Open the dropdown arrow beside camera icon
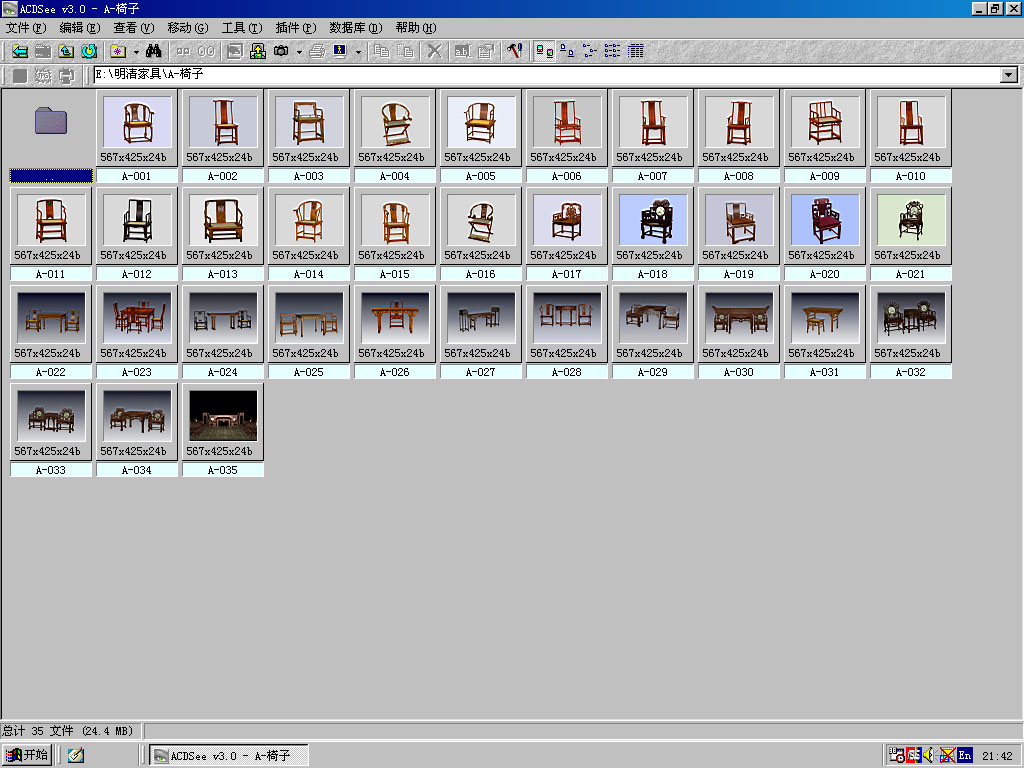 (x=298, y=51)
